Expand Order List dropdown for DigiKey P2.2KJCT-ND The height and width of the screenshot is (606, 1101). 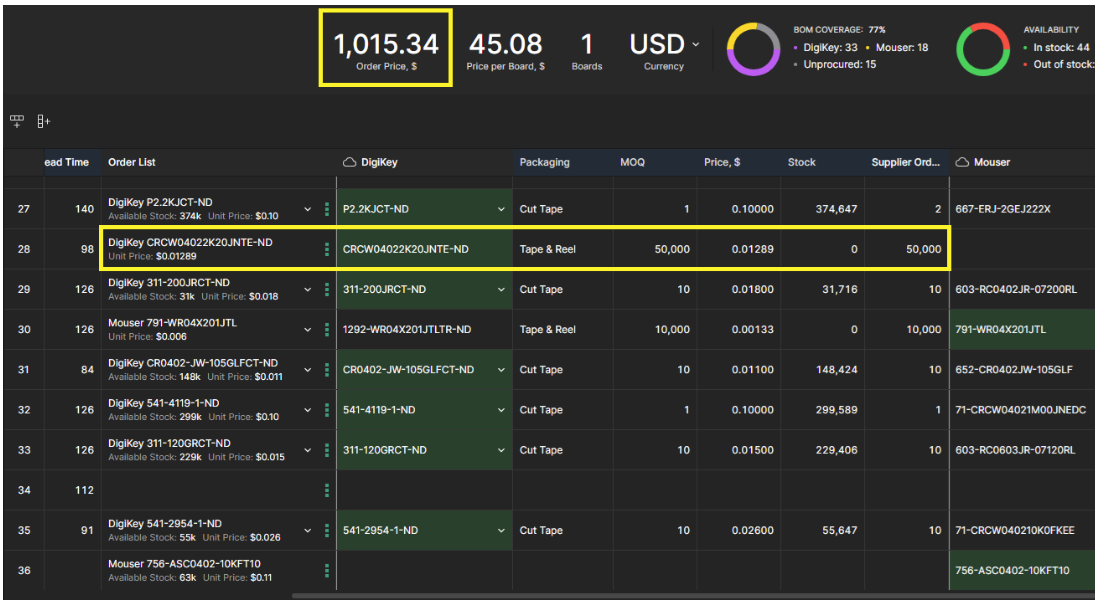[308, 209]
